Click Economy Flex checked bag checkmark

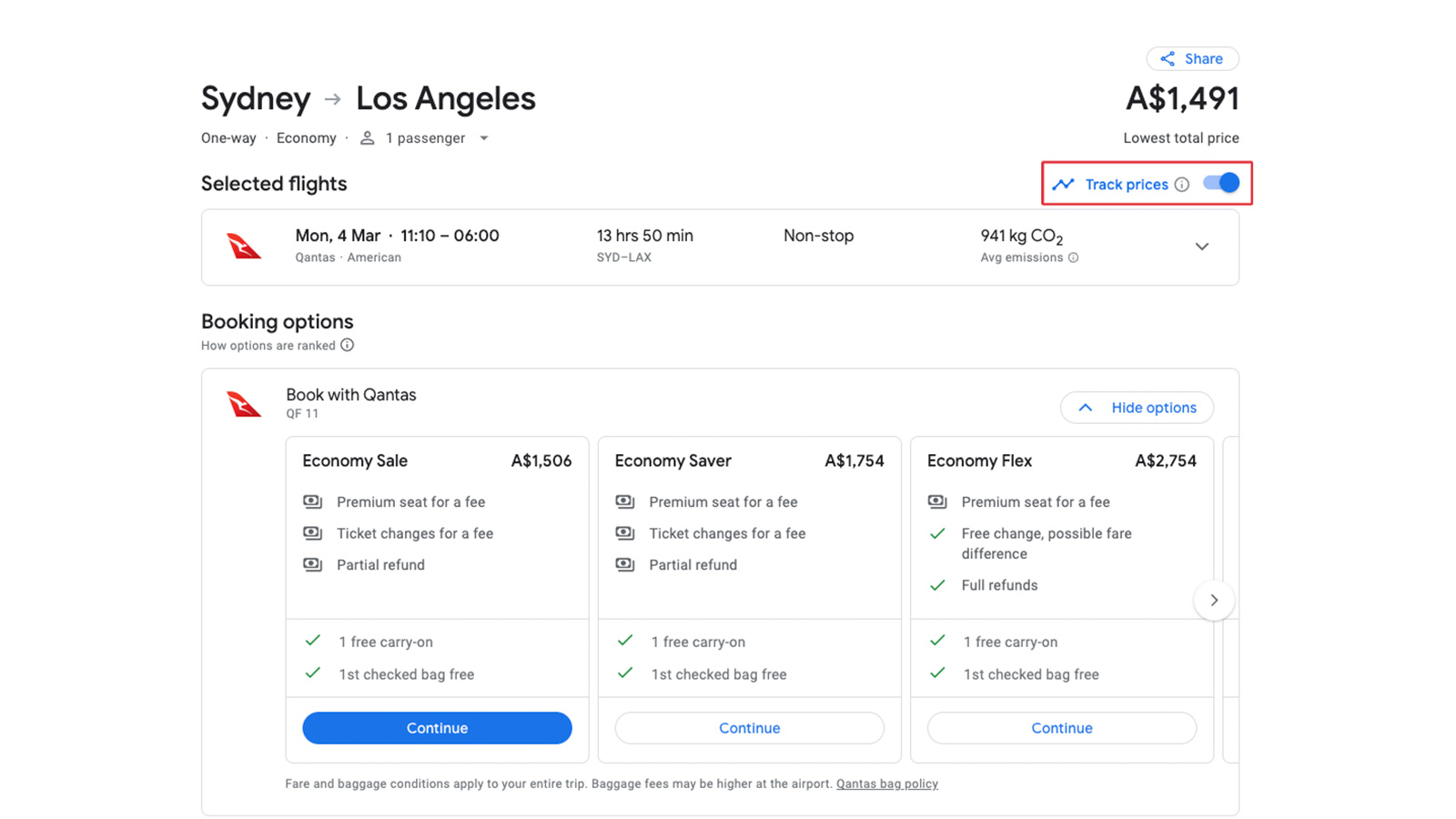[936, 673]
